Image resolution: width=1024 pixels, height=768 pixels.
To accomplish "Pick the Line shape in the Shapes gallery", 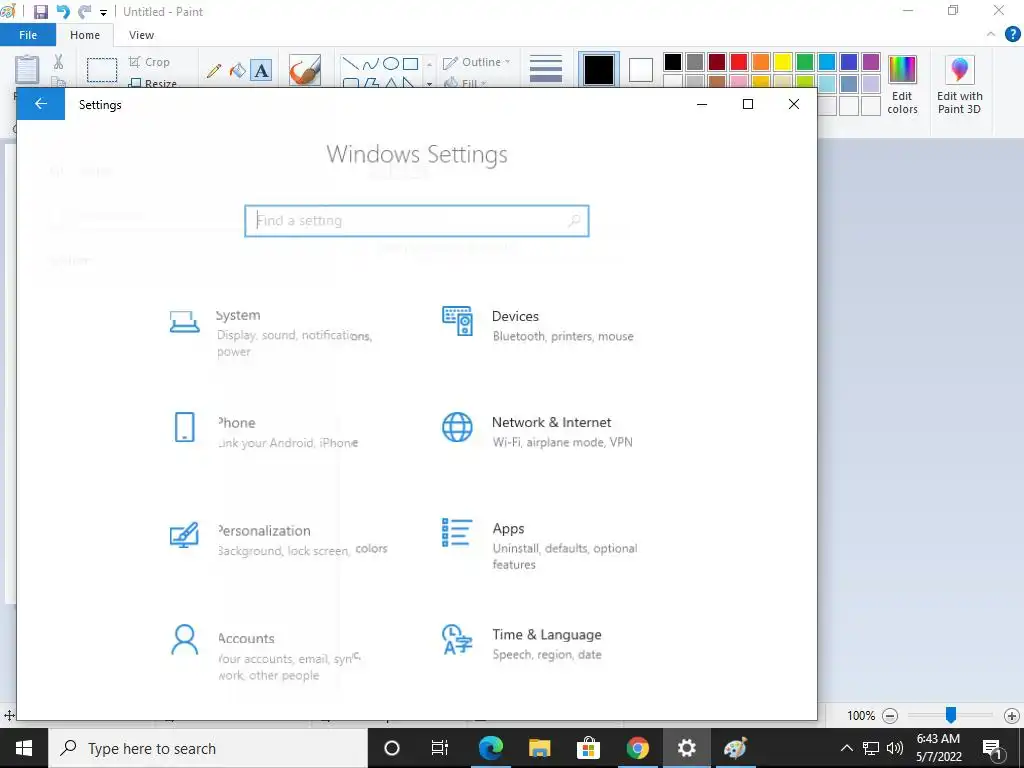I will pos(351,63).
